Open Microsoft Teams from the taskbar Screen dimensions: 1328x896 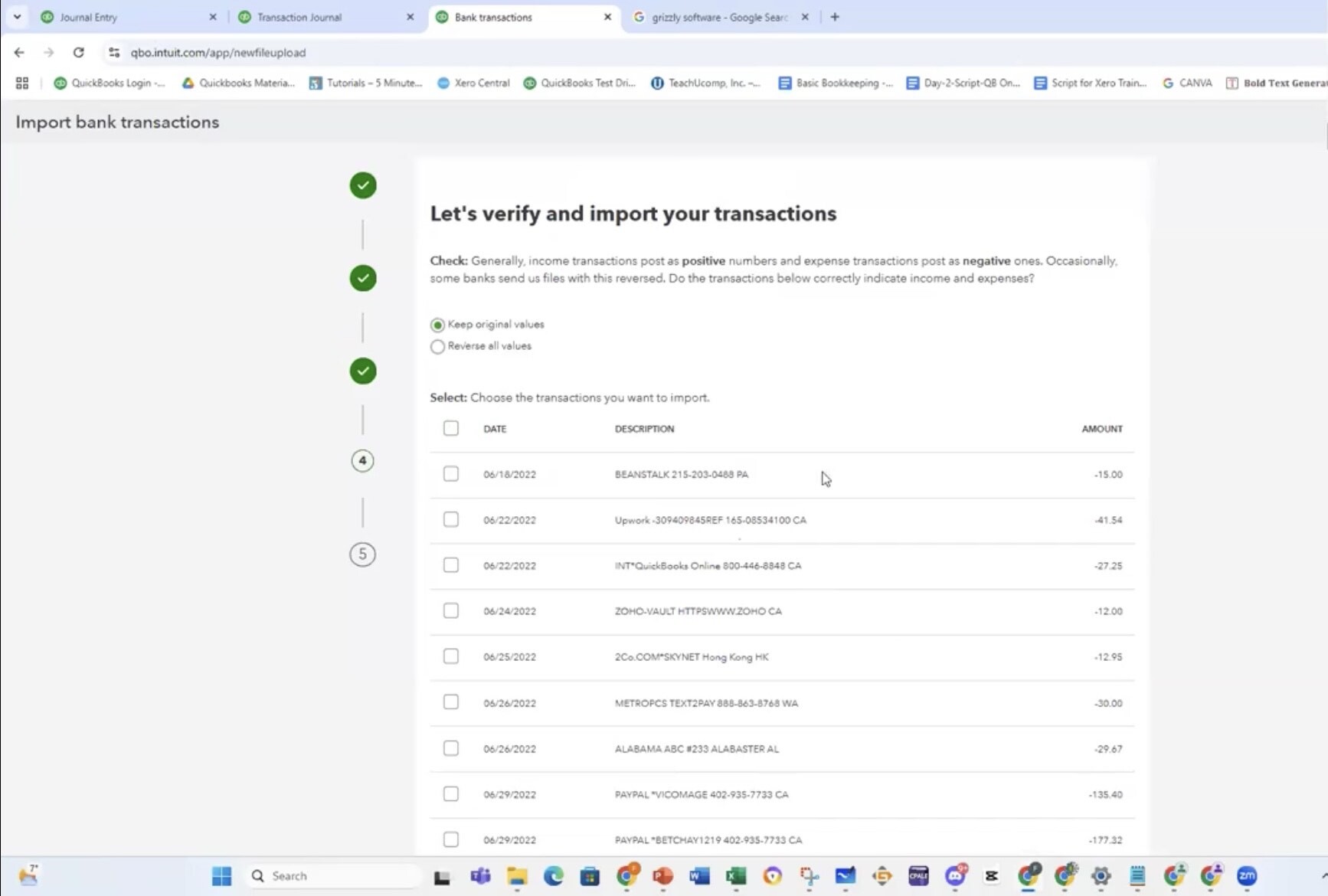click(480, 876)
